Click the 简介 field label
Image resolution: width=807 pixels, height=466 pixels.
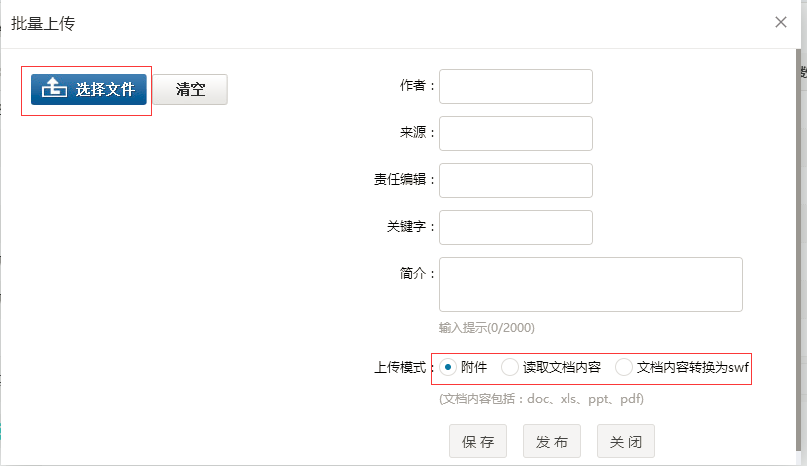click(x=412, y=272)
